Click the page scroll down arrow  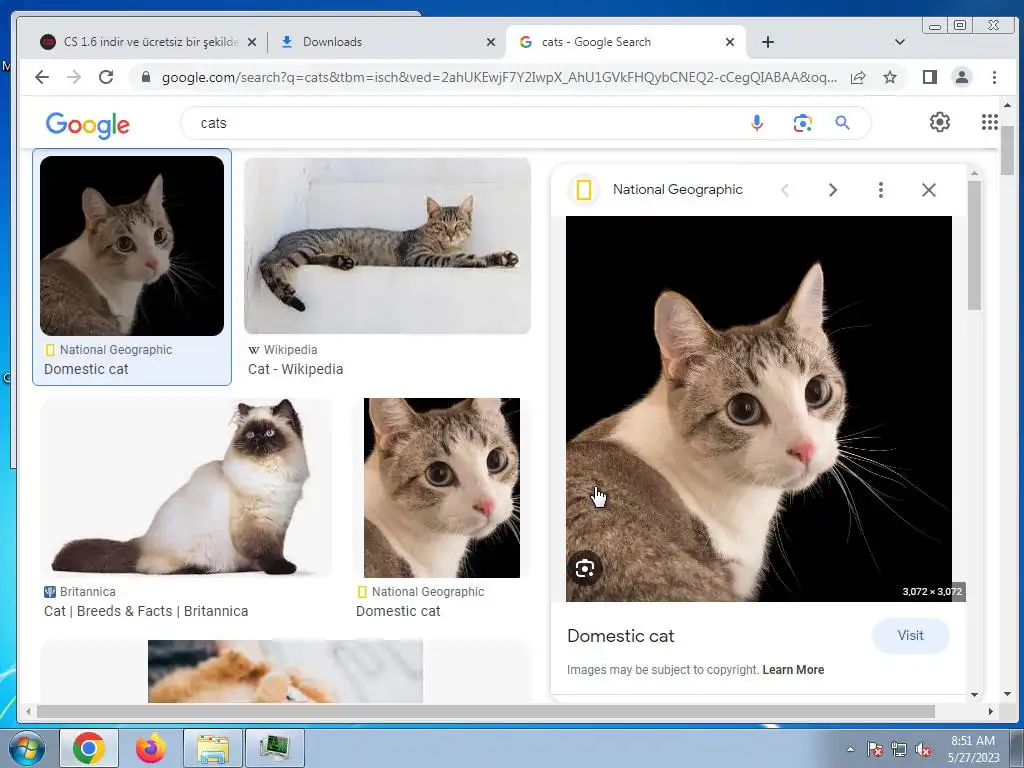tap(1007, 694)
